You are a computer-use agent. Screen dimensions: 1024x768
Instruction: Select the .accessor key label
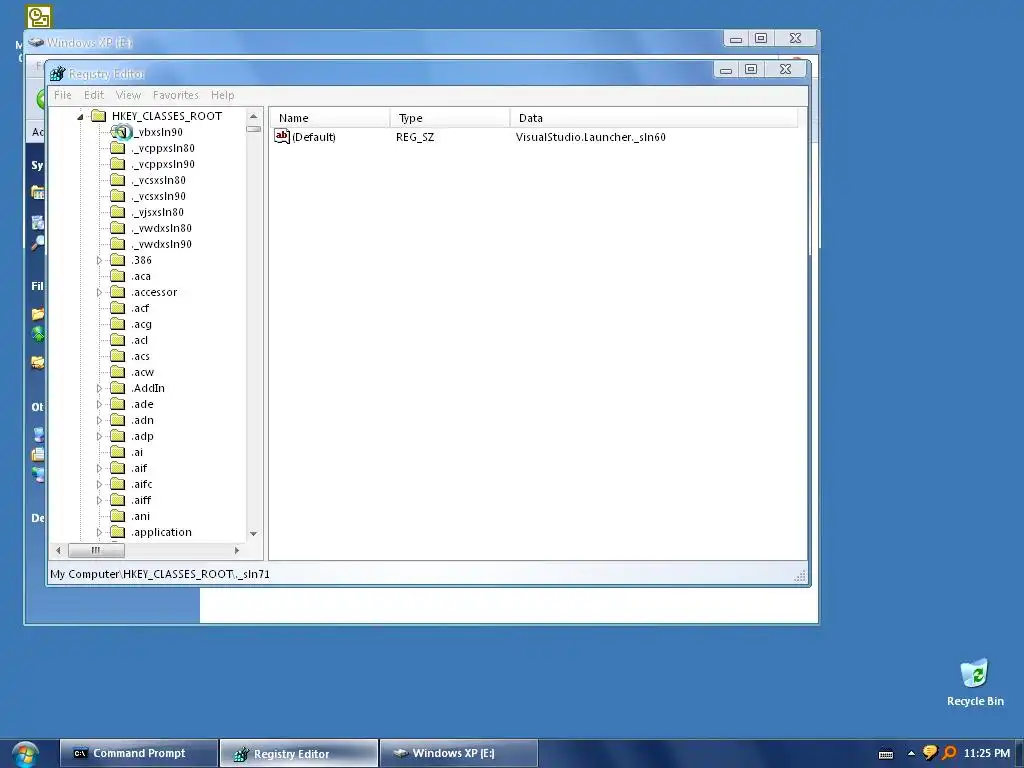point(154,292)
